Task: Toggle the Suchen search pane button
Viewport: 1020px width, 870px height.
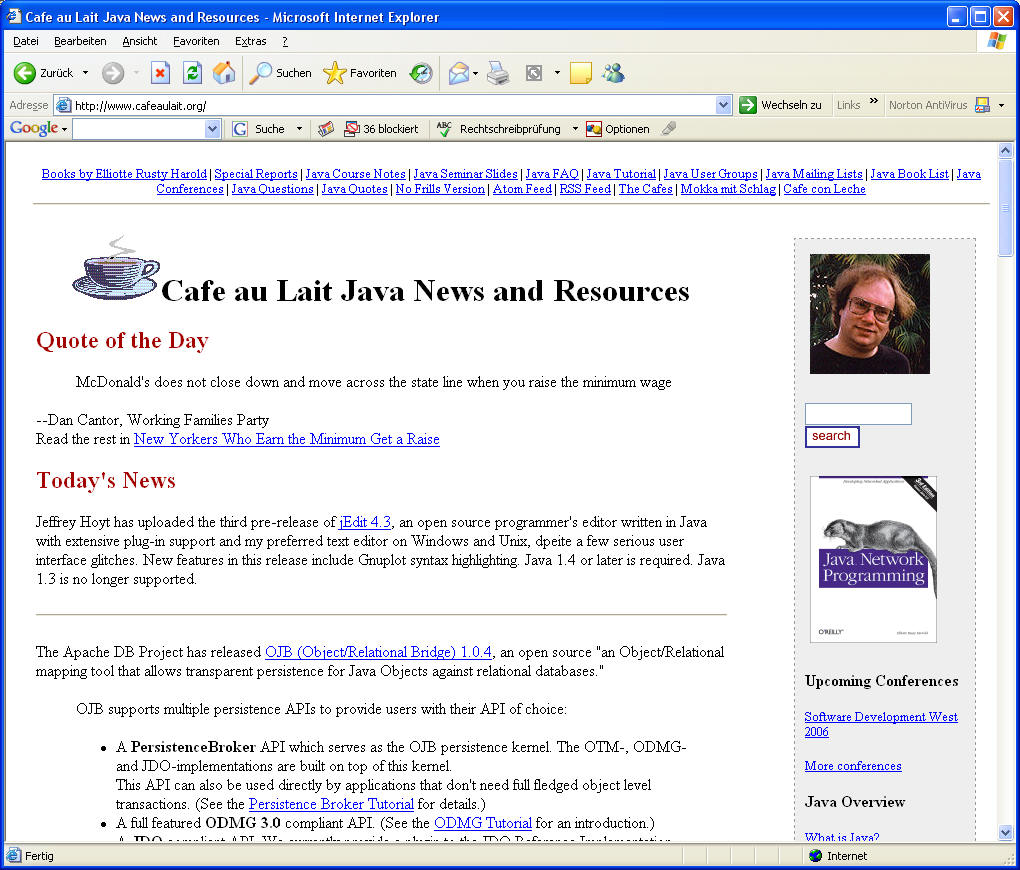Action: [x=281, y=73]
